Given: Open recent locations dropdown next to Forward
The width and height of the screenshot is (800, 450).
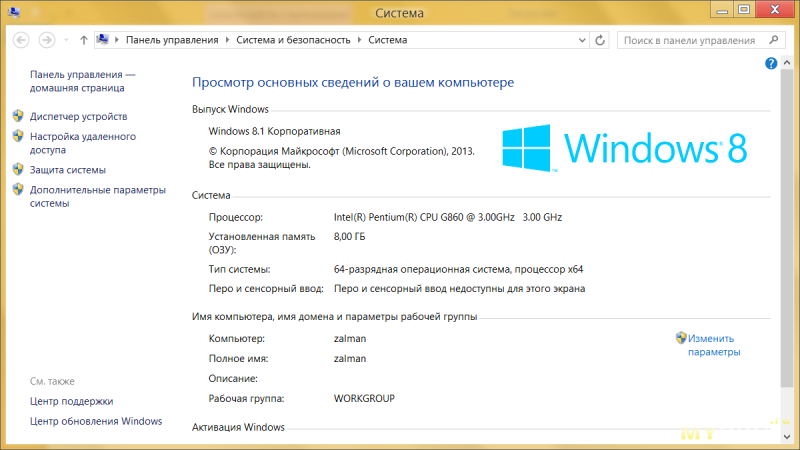Looking at the screenshot, I should coord(66,40).
